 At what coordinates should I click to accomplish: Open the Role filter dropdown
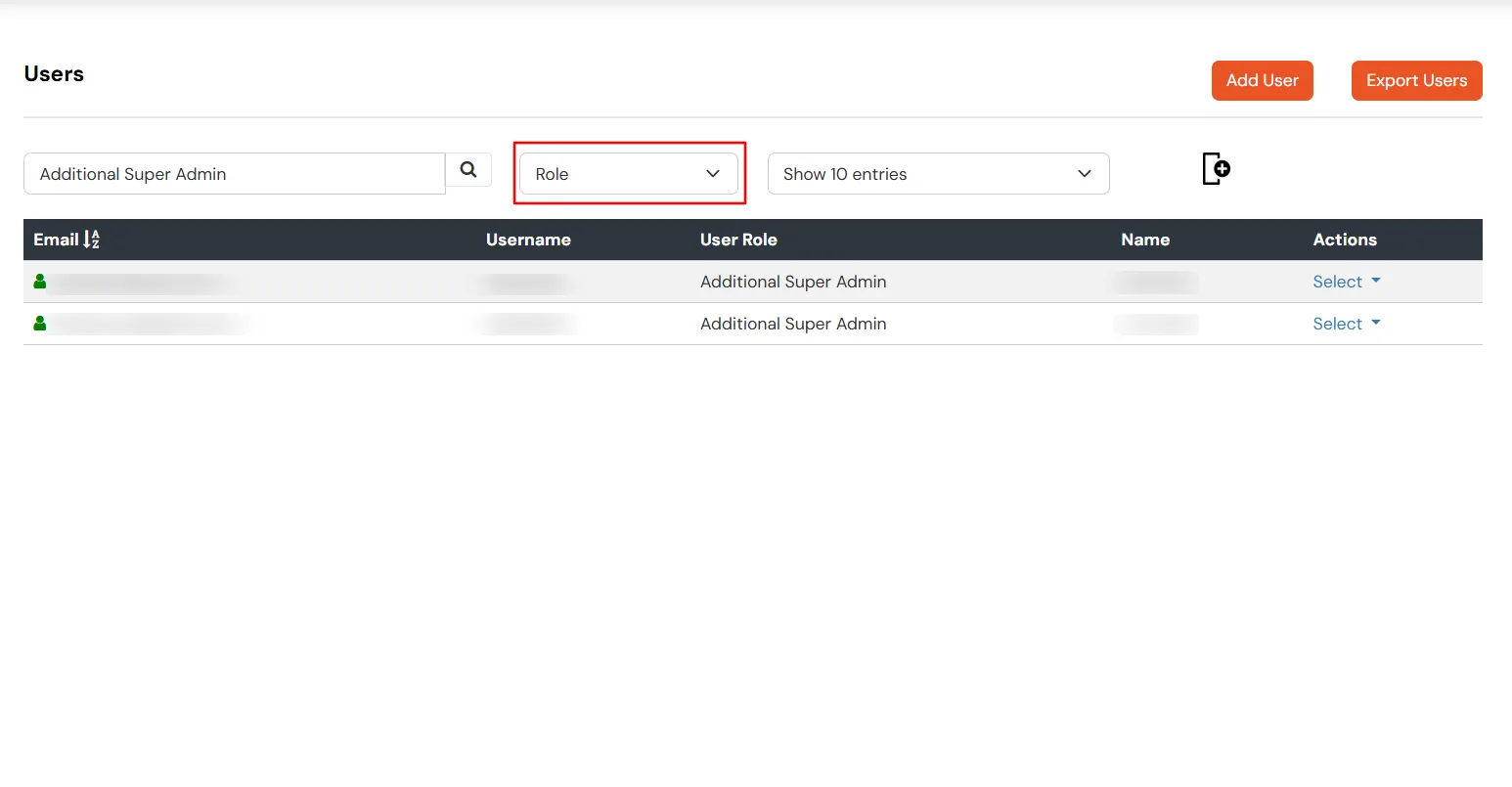(629, 174)
